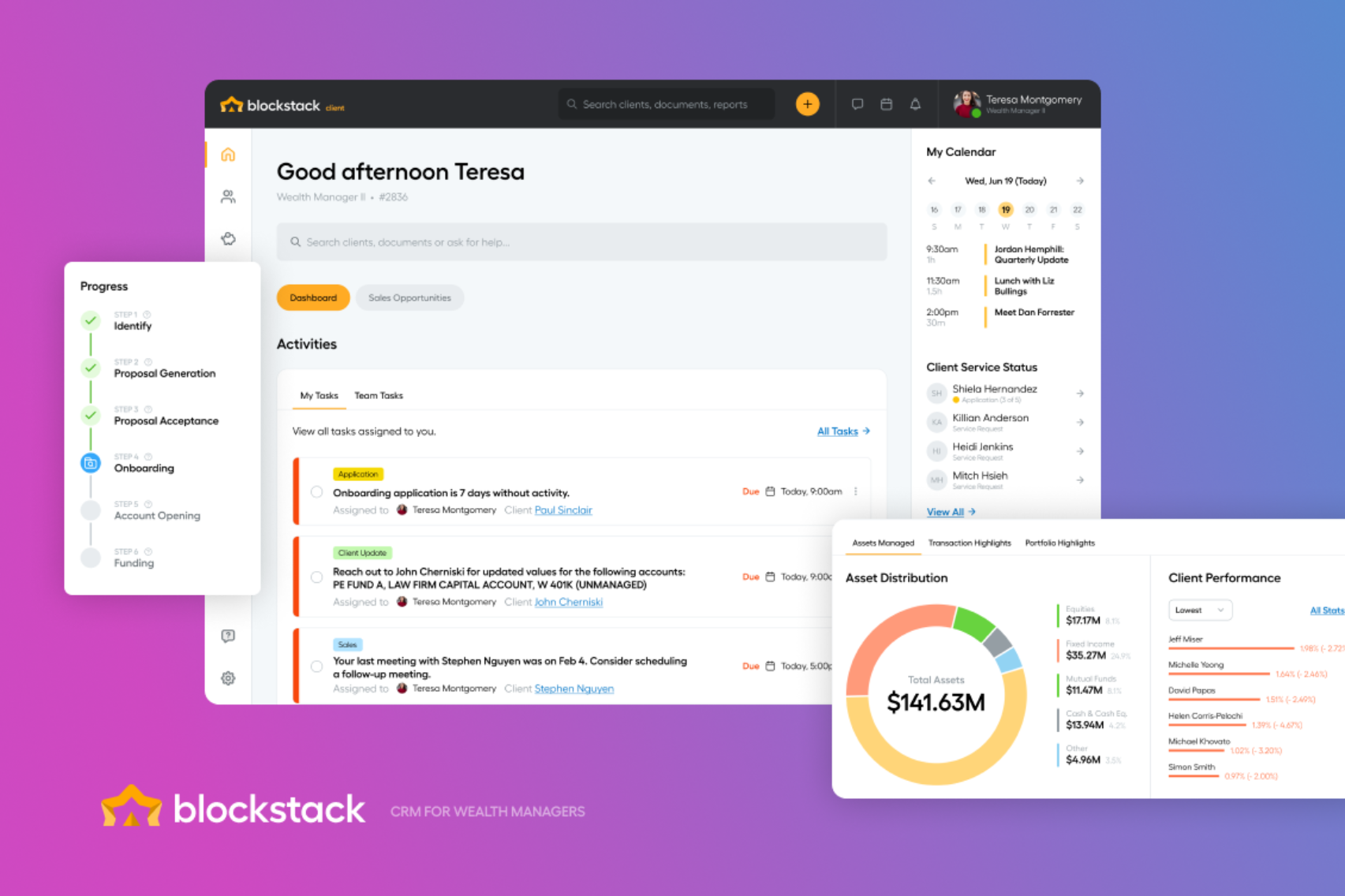Open the piggy bank sidebar icon
The image size is (1345, 896).
228,239
